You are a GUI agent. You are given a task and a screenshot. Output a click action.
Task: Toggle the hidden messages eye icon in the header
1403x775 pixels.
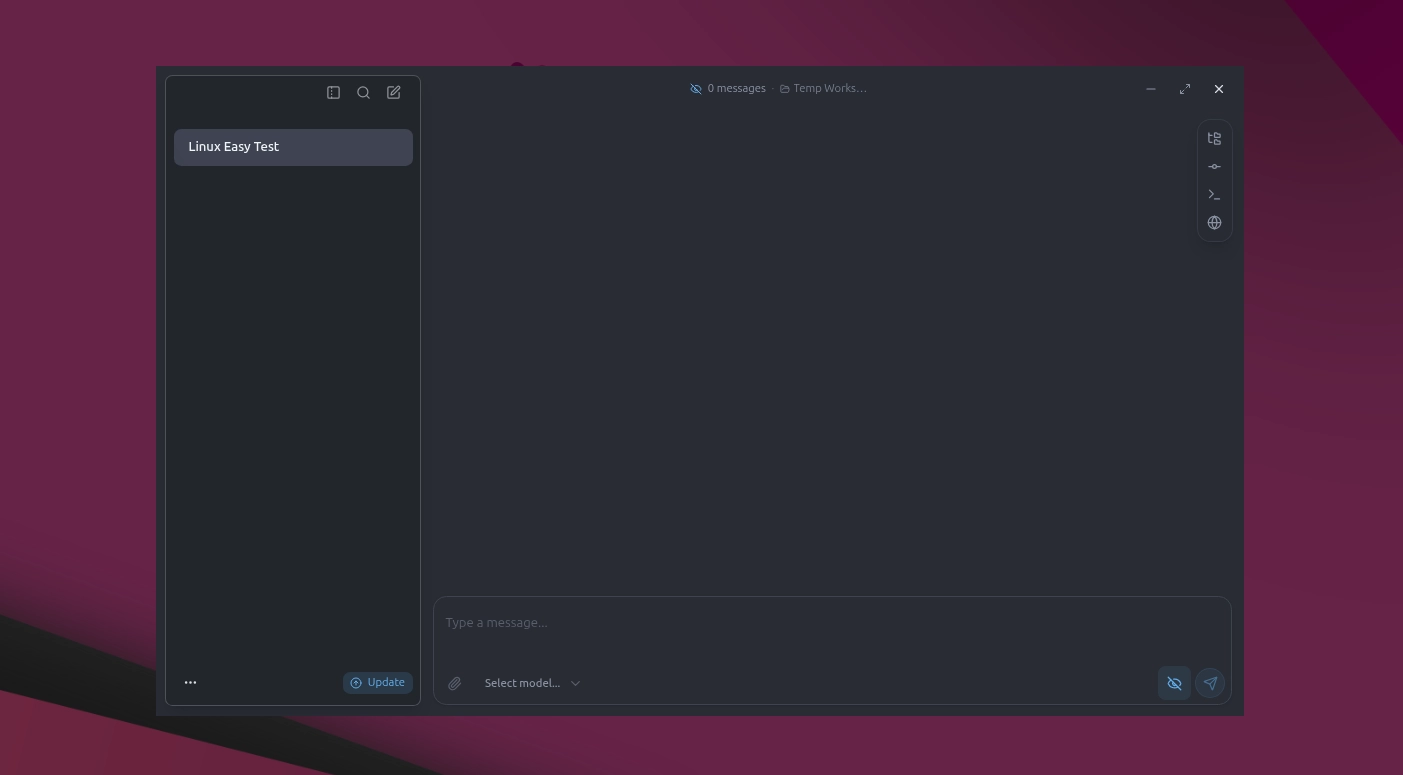[696, 88]
